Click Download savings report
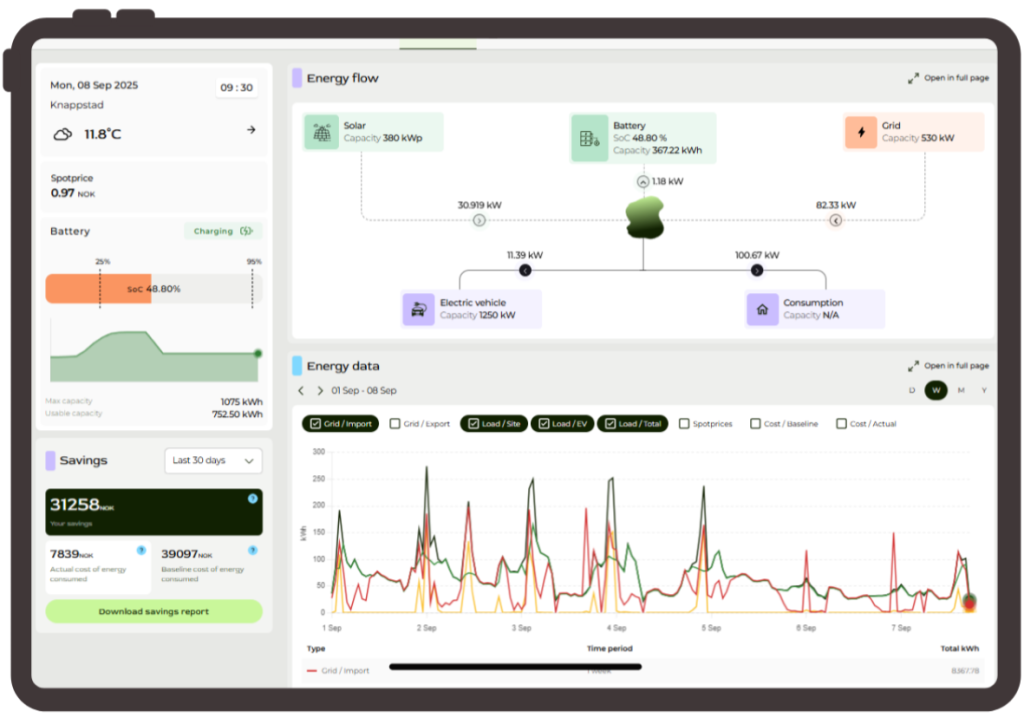1024x724 pixels. pos(154,611)
